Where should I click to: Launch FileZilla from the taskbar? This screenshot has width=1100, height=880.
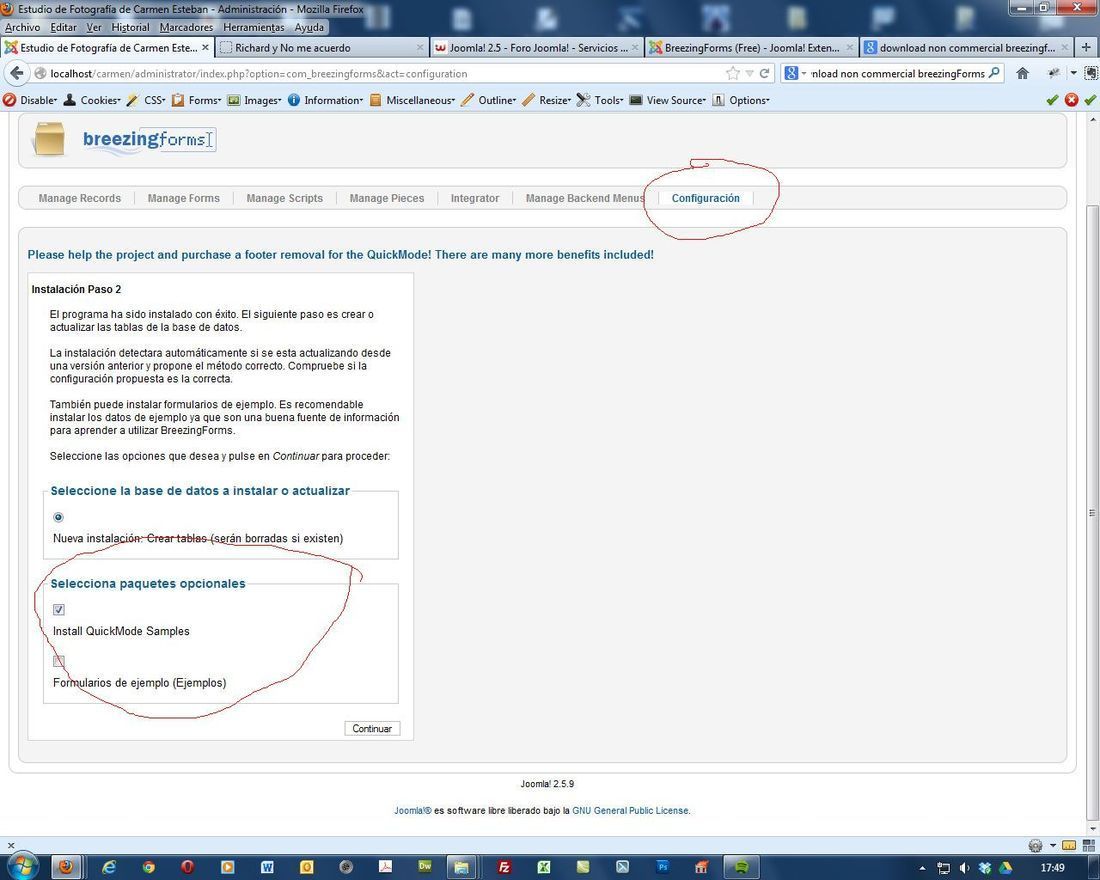tap(504, 867)
